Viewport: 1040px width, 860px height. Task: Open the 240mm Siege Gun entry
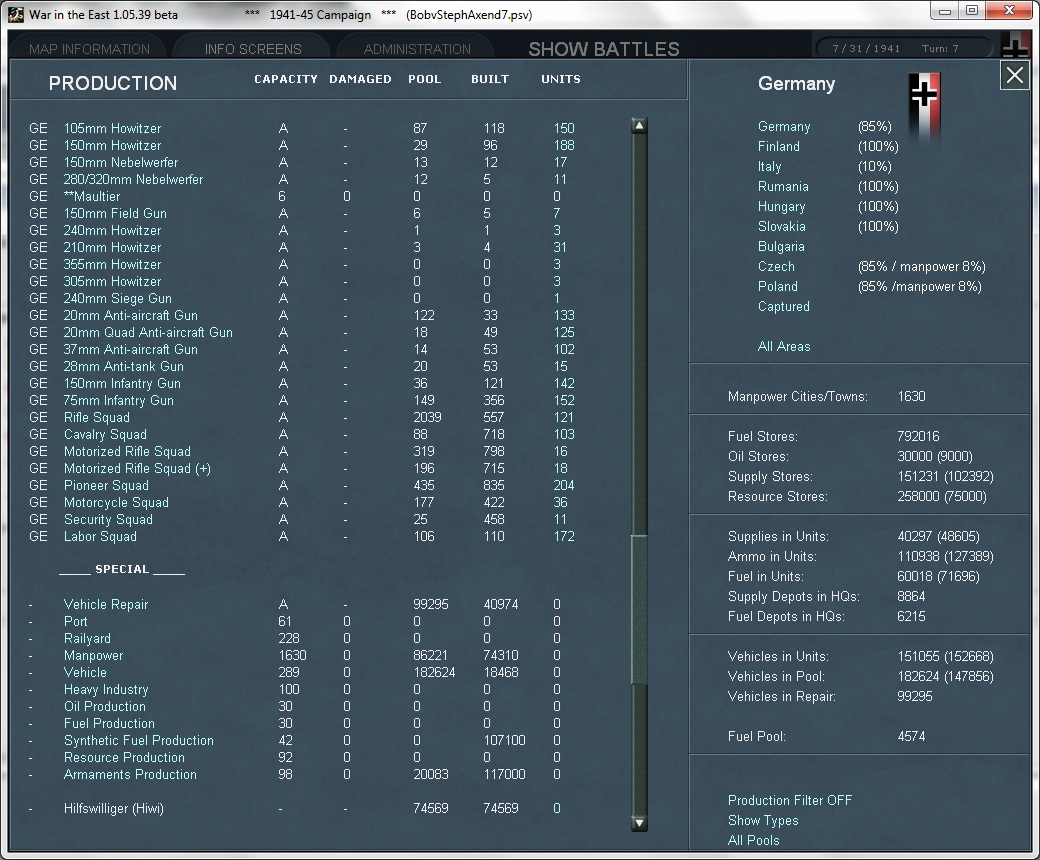click(x=117, y=298)
